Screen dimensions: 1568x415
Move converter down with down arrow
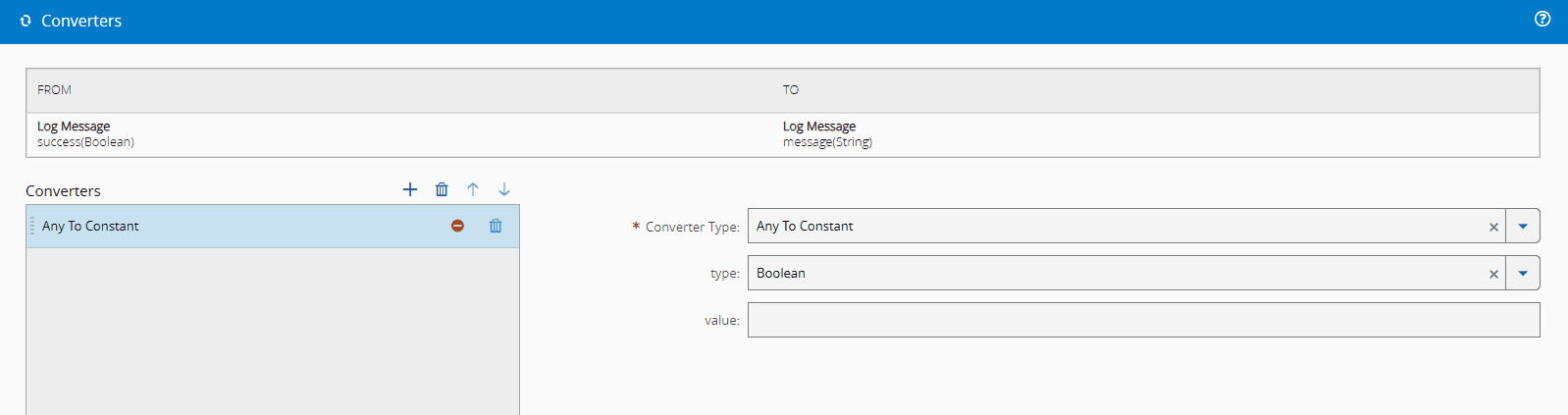coord(504,189)
